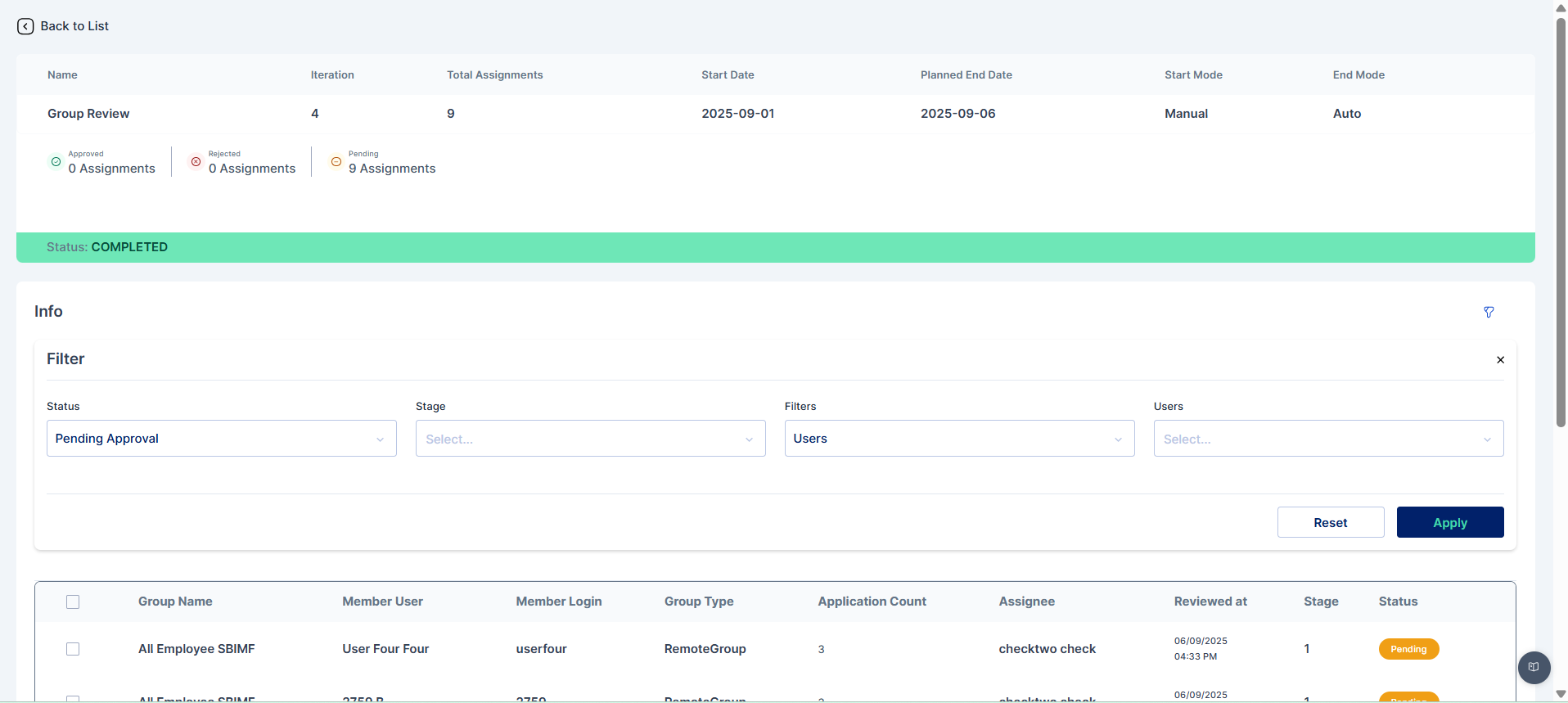Open the Stage dropdown
1568x703 pixels.
[591, 439]
